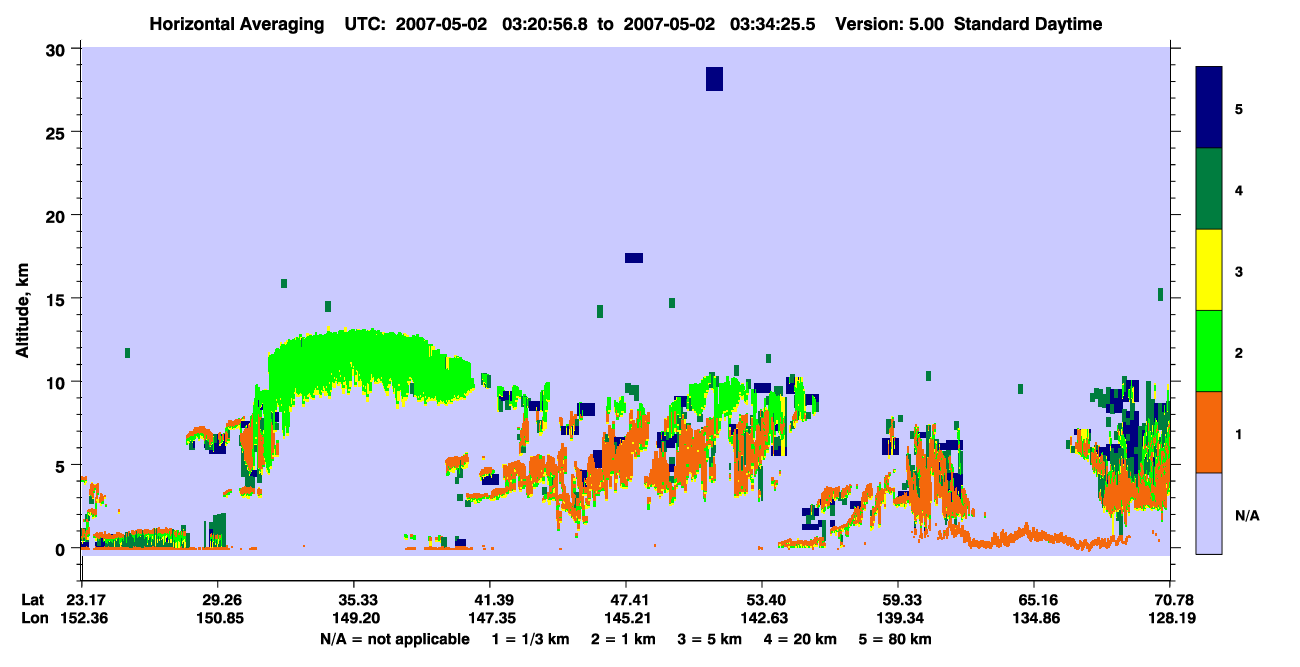1300x667 pixels.
Task: Click the '2 = 1 km' legend note
Action: click(623, 639)
